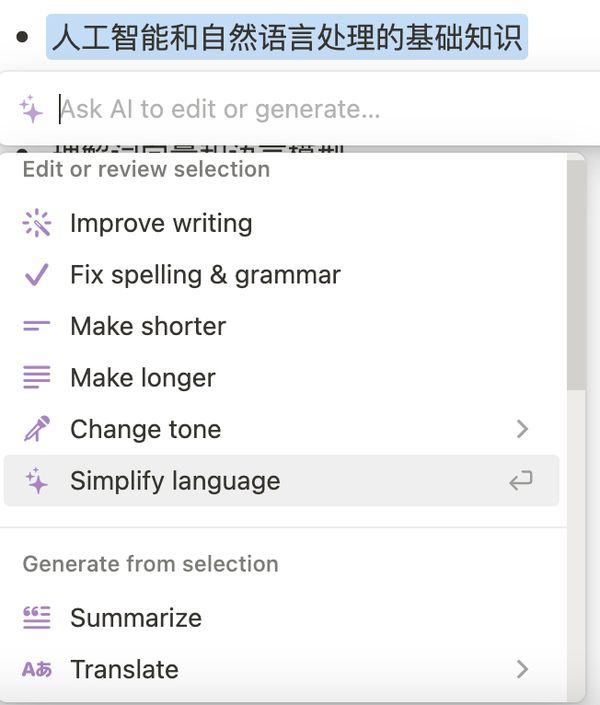Click the Fix spelling checkmark icon
Viewport: 600px width, 705px height.
[37, 275]
